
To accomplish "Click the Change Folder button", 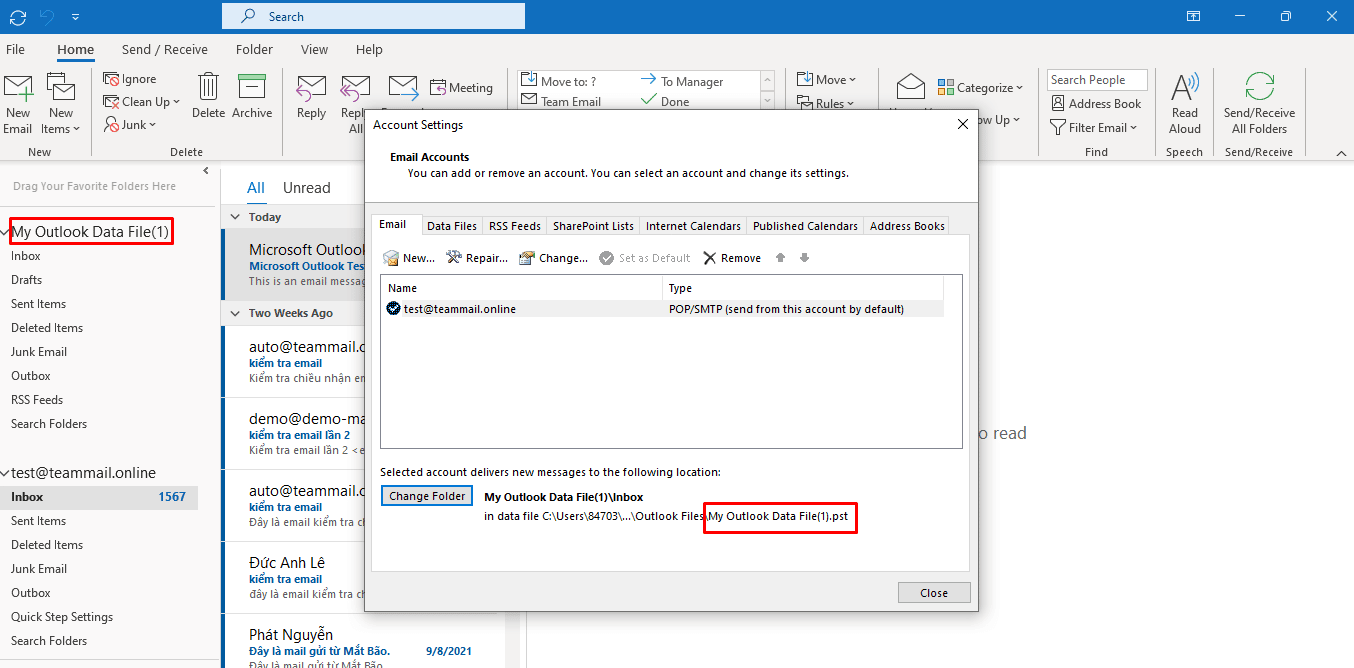I will tap(427, 496).
